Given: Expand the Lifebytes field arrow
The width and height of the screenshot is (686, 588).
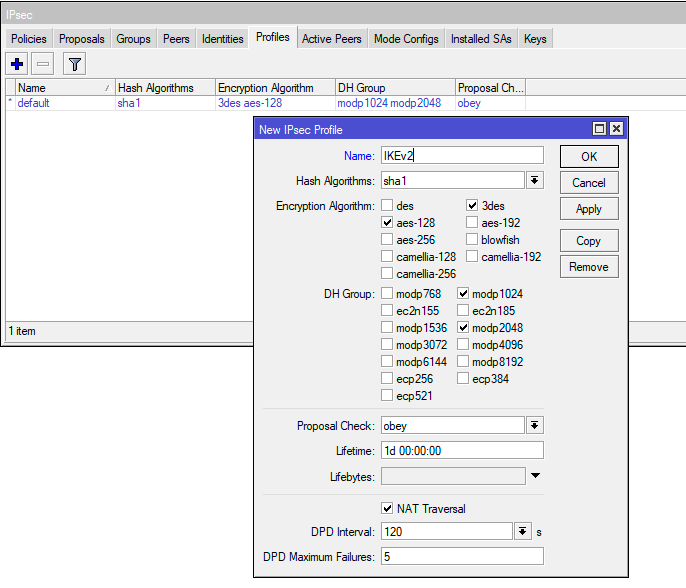Looking at the screenshot, I should (x=535, y=476).
